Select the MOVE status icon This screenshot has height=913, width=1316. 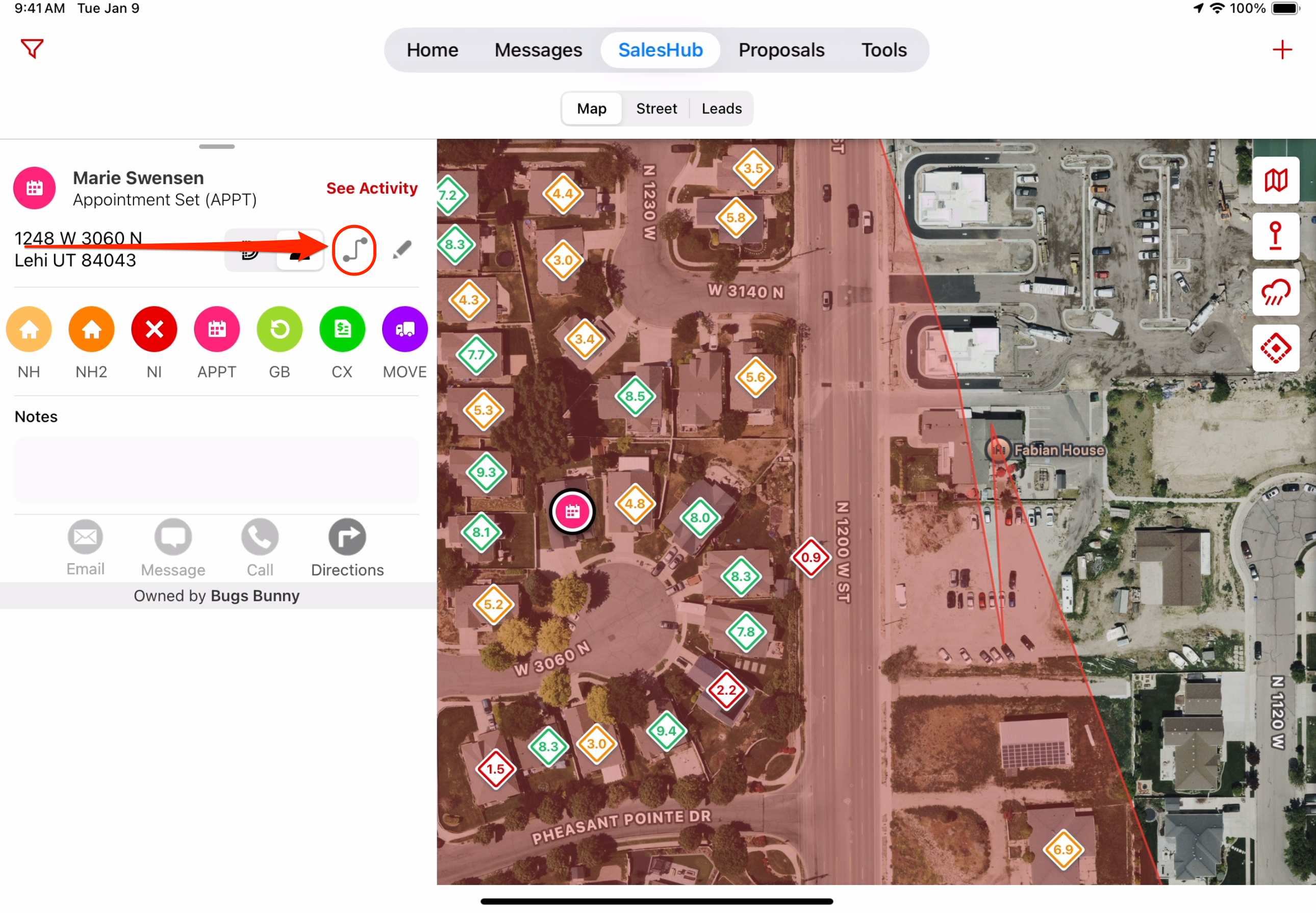[405, 329]
